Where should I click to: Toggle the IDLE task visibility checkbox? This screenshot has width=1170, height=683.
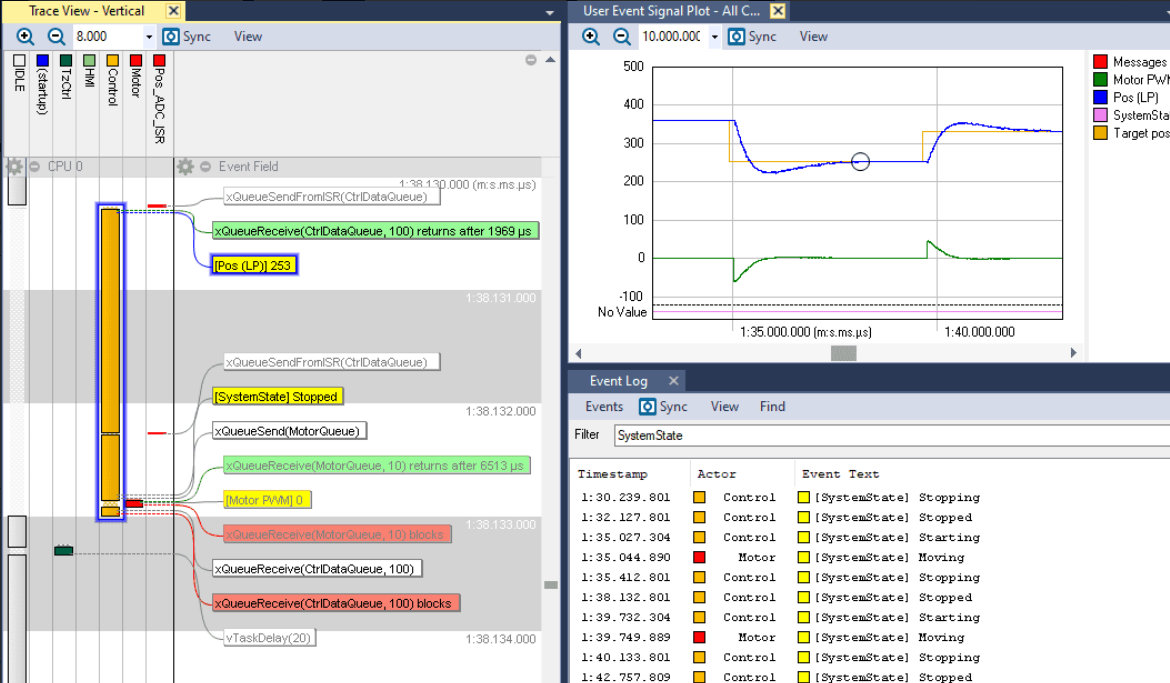click(20, 60)
